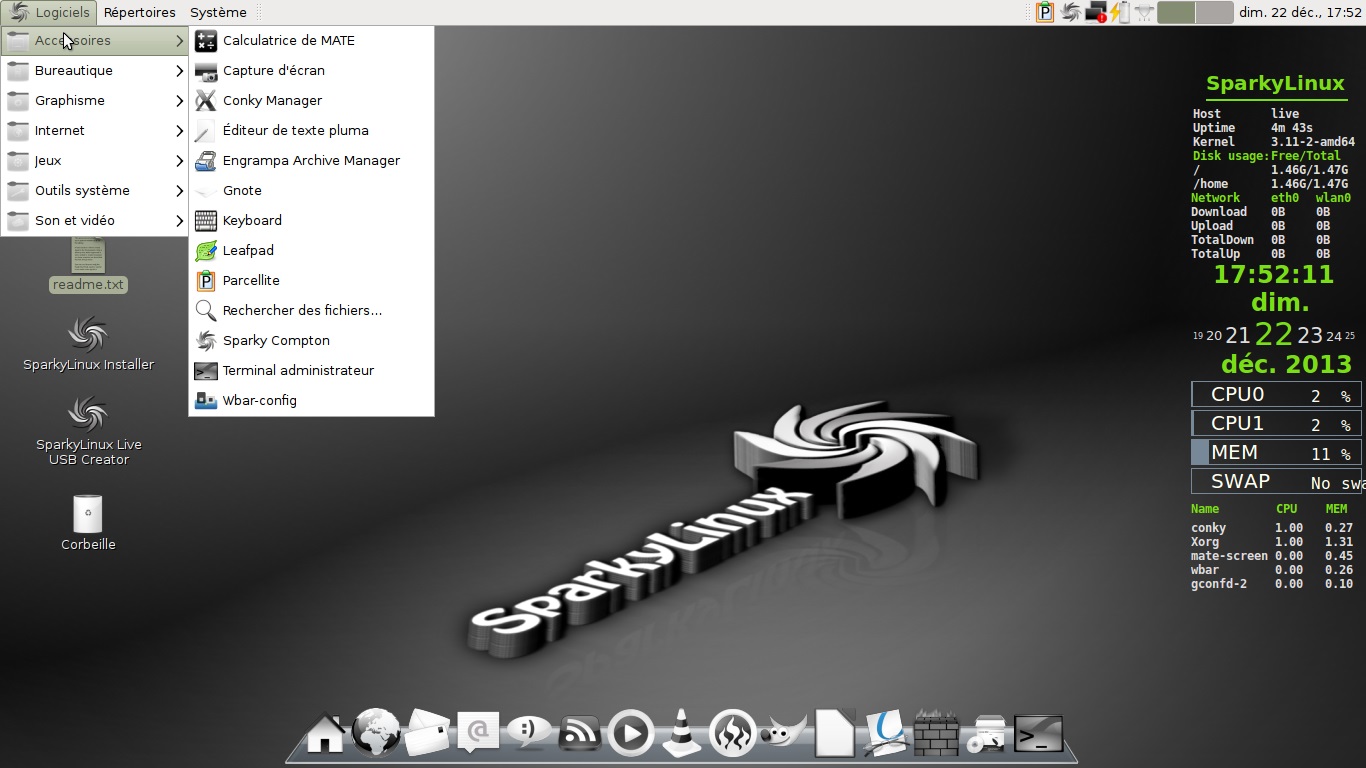
Task: Launch VLC traffic cone dock icon
Action: point(682,733)
